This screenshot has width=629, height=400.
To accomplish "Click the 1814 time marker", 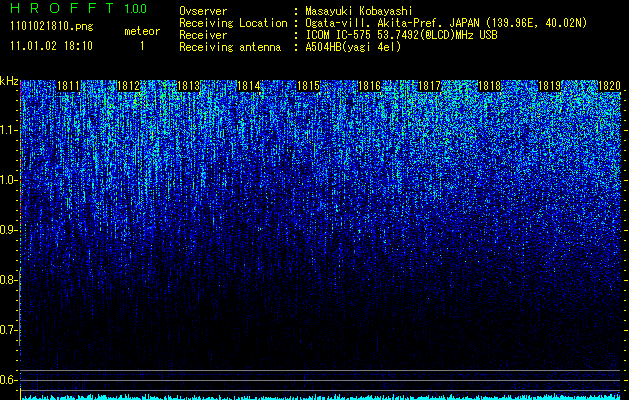I will (x=249, y=85).
